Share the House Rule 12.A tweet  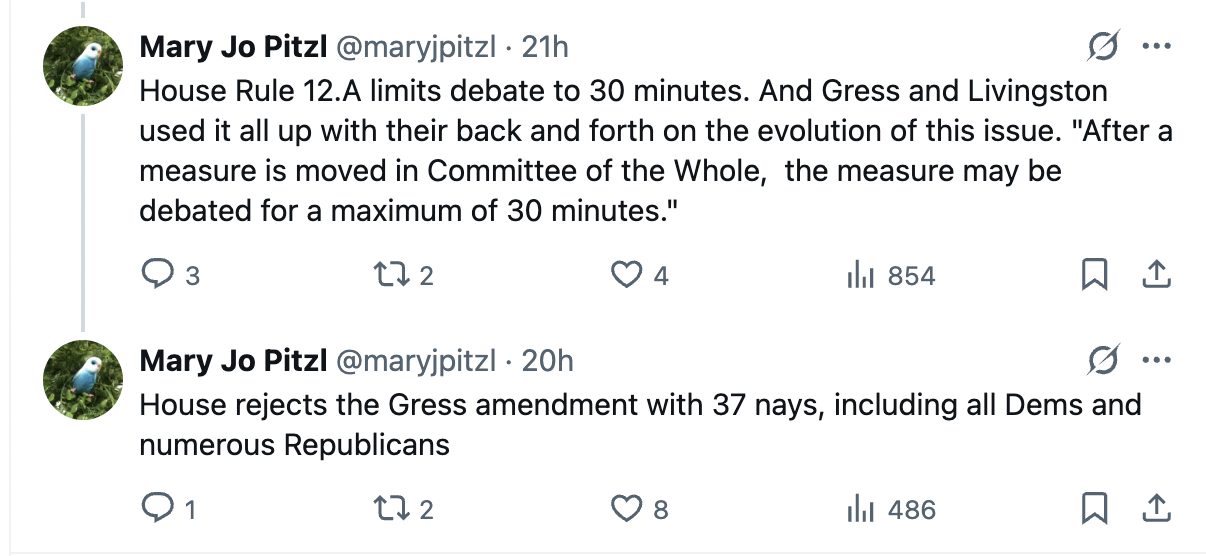1156,275
